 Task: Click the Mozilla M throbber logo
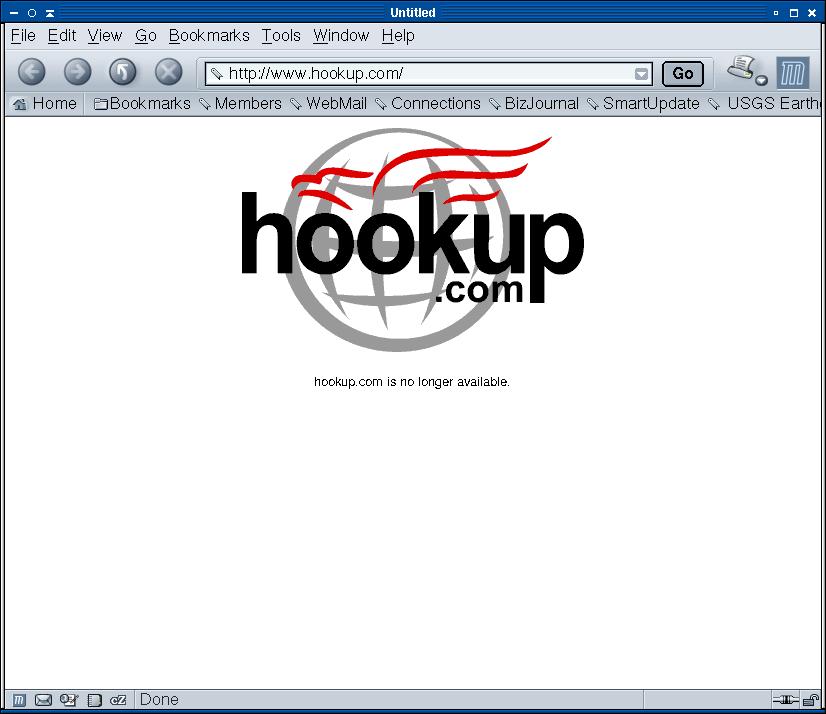793,73
